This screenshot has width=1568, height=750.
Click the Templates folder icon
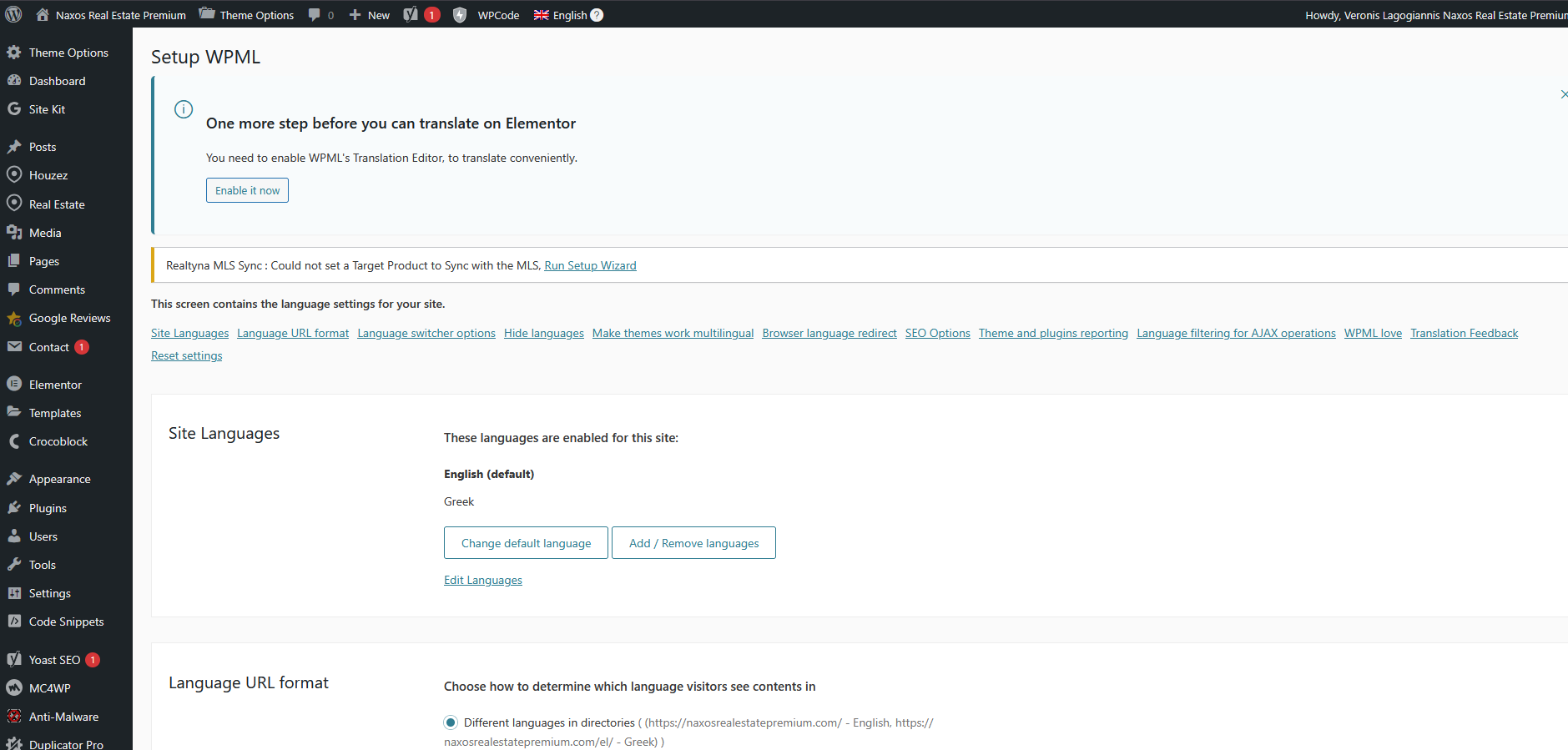[x=14, y=412]
